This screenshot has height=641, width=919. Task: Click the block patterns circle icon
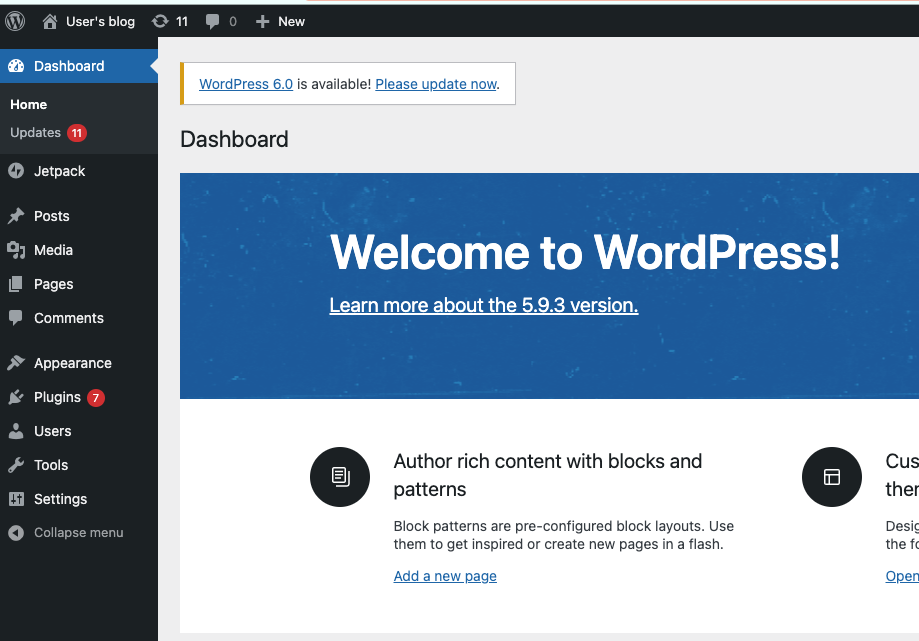(340, 477)
